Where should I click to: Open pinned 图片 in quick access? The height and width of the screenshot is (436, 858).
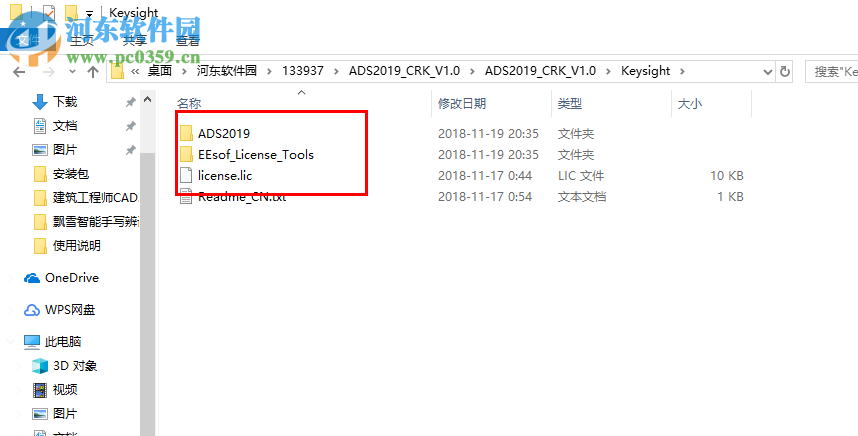(65, 150)
